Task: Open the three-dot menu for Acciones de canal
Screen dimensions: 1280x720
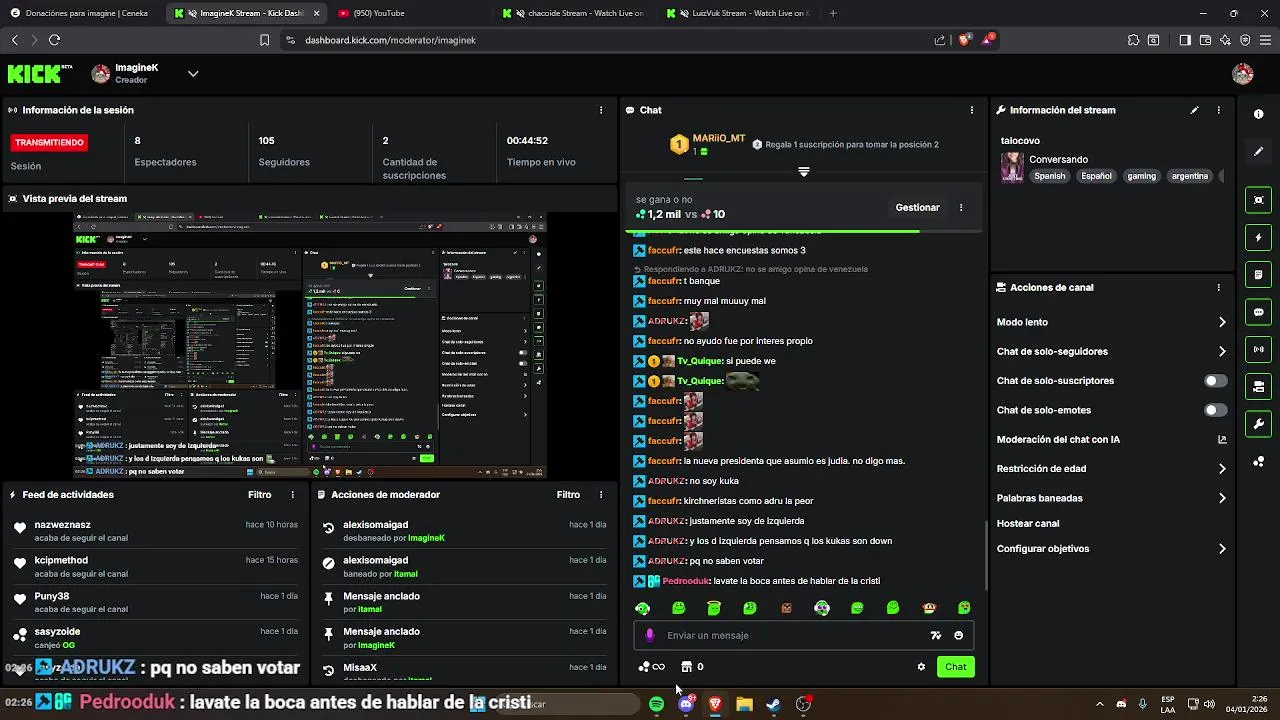Action: pos(1218,287)
